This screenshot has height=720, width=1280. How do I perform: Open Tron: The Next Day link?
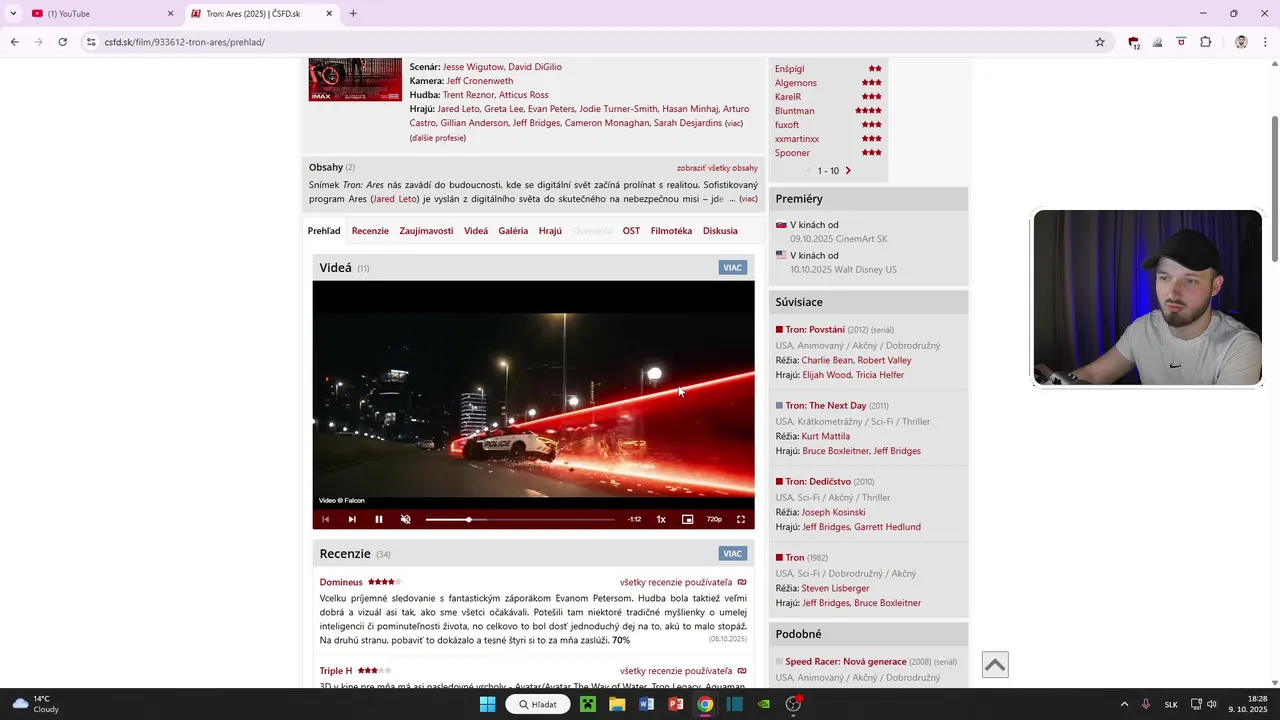(826, 406)
